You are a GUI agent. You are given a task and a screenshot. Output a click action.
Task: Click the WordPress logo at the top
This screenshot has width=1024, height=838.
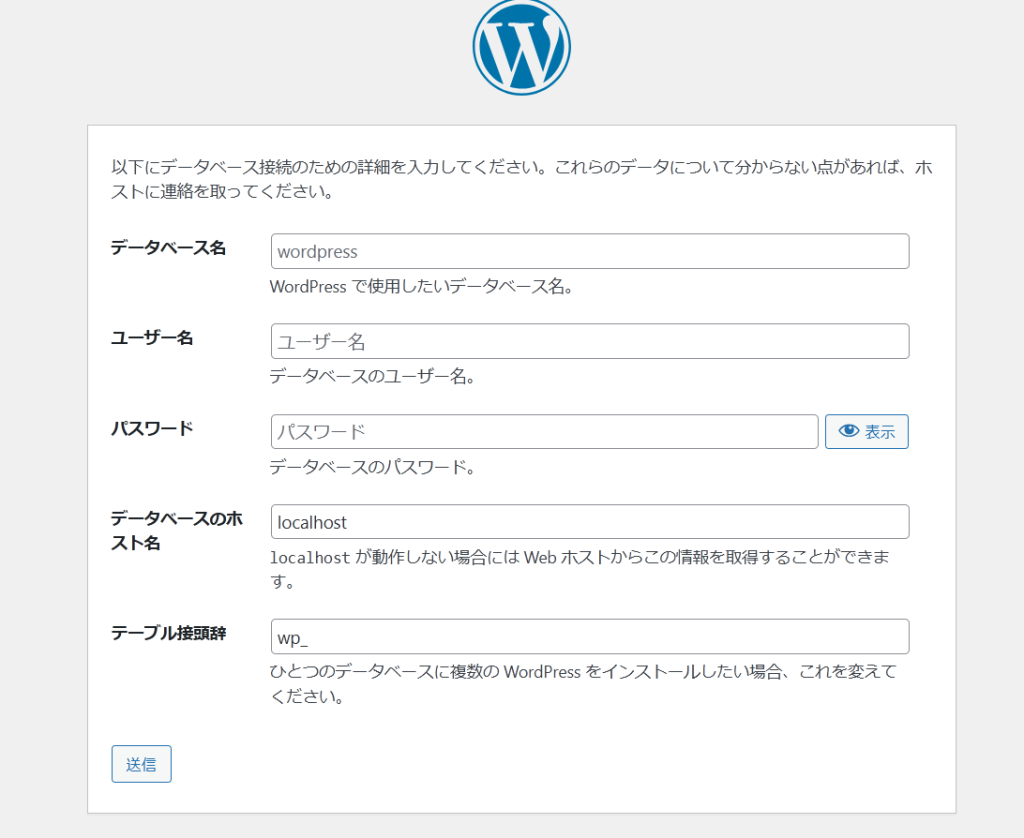521,46
